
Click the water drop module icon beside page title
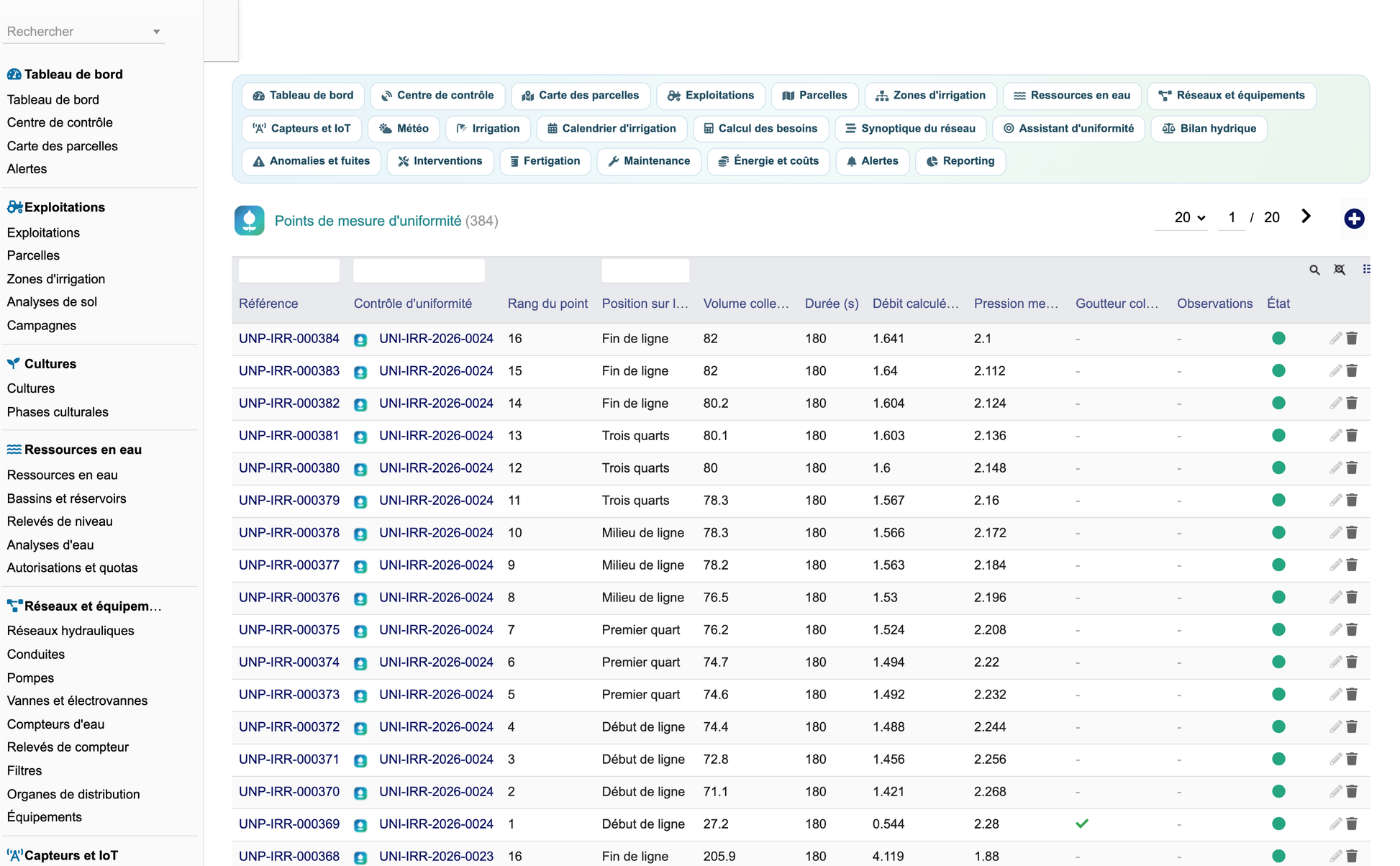[249, 220]
